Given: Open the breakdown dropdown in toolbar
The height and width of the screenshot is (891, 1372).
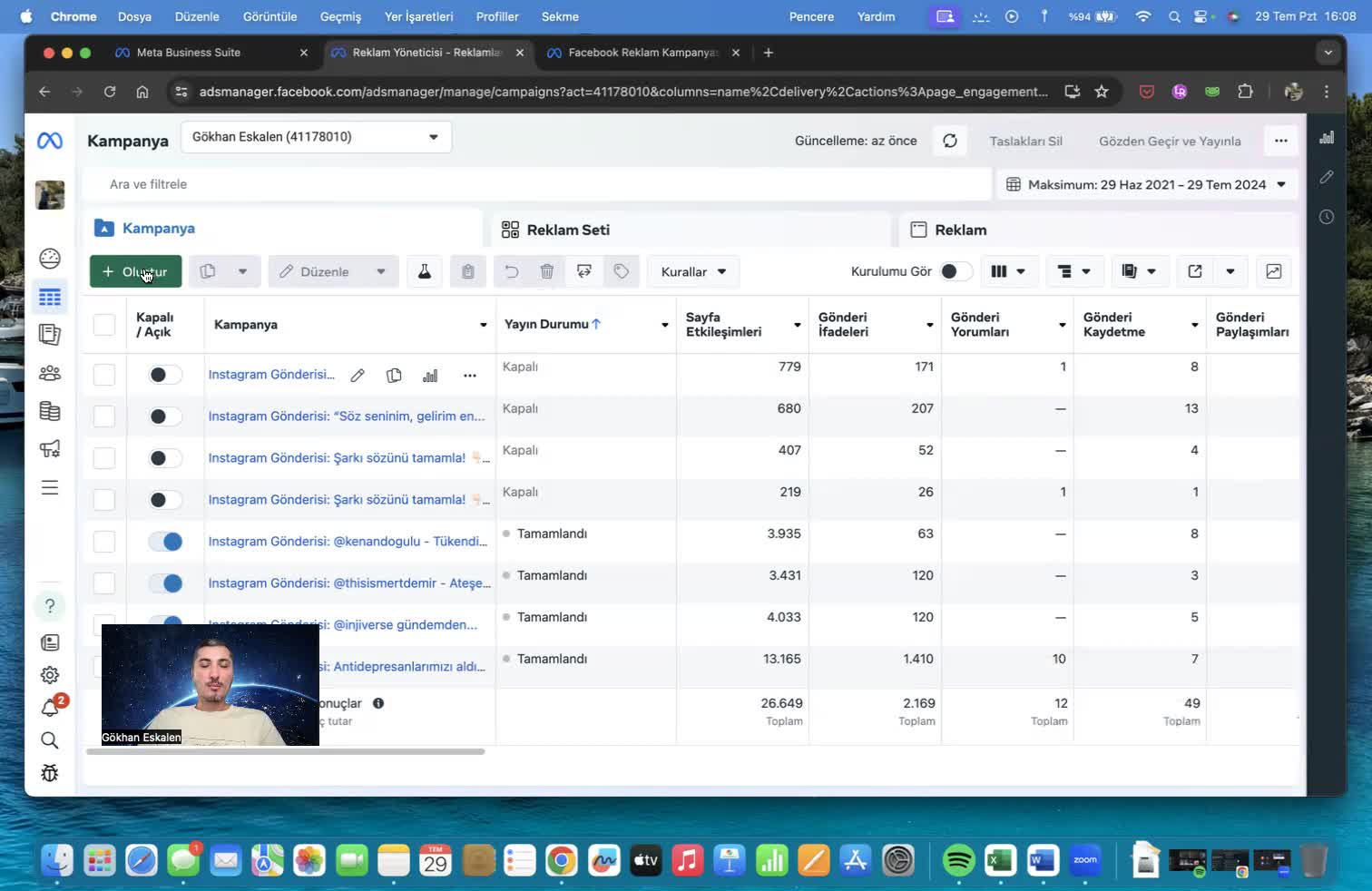Looking at the screenshot, I should [1074, 271].
